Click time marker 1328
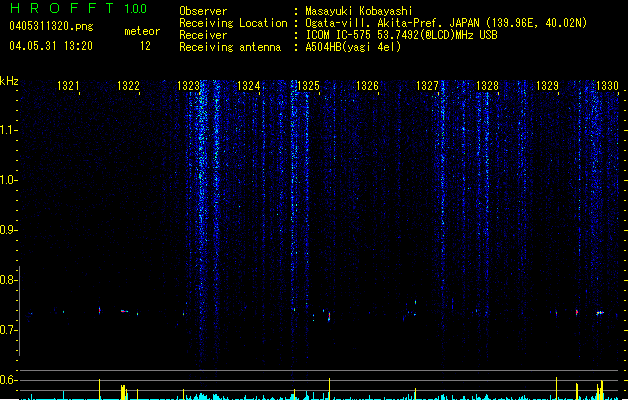The image size is (629, 400). click(487, 86)
